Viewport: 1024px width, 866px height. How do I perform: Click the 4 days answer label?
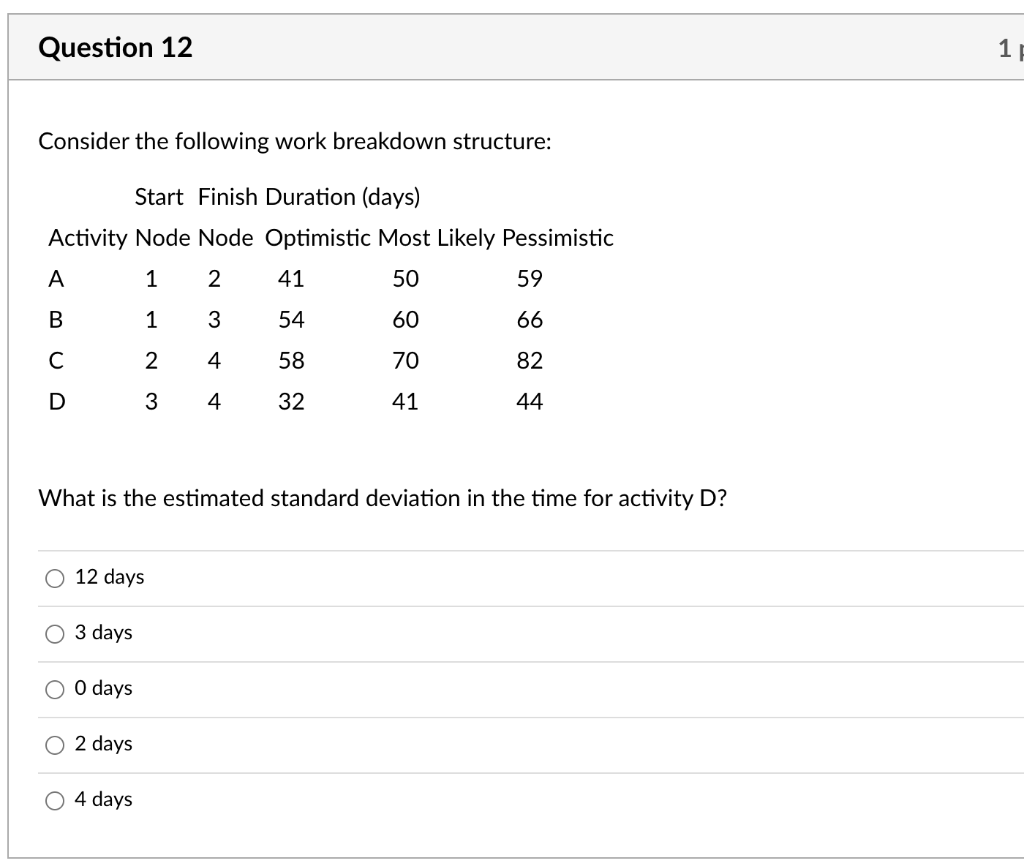pos(103,799)
